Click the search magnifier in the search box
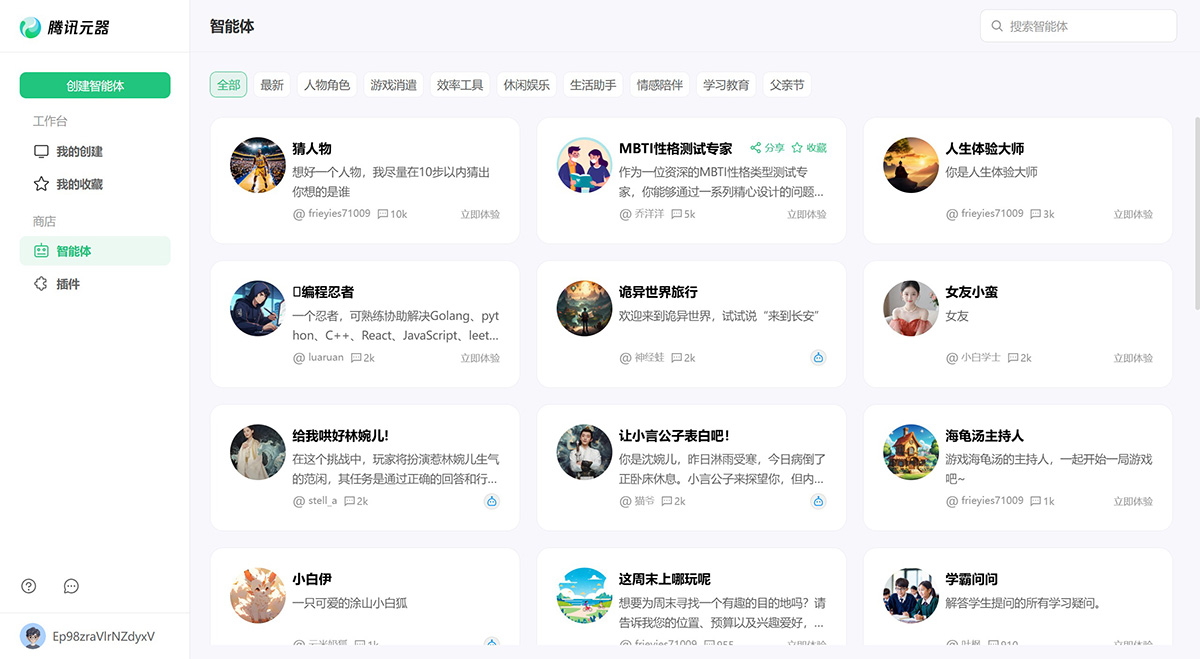Image resolution: width=1200 pixels, height=659 pixels. [997, 26]
